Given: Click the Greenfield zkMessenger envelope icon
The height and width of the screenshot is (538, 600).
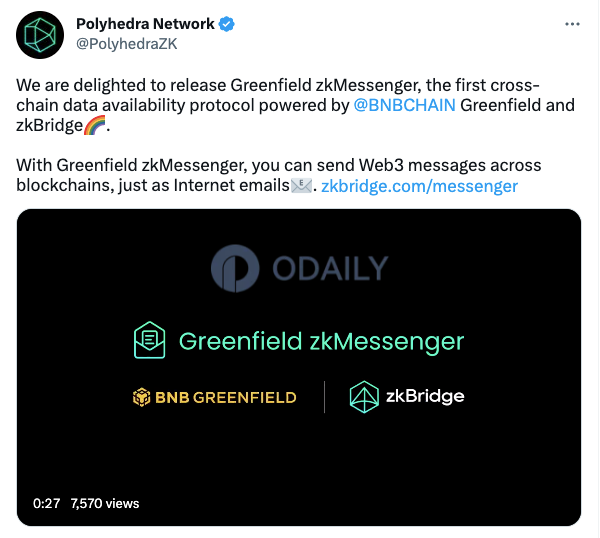Looking at the screenshot, I should tap(150, 340).
